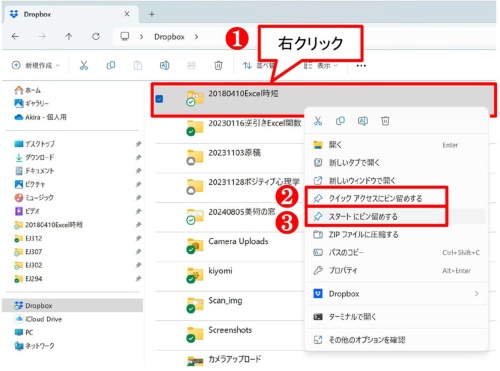Select pinned 20180410Excel時短 in sidebar
Viewport: 500px width, 371px height.
(x=49, y=225)
